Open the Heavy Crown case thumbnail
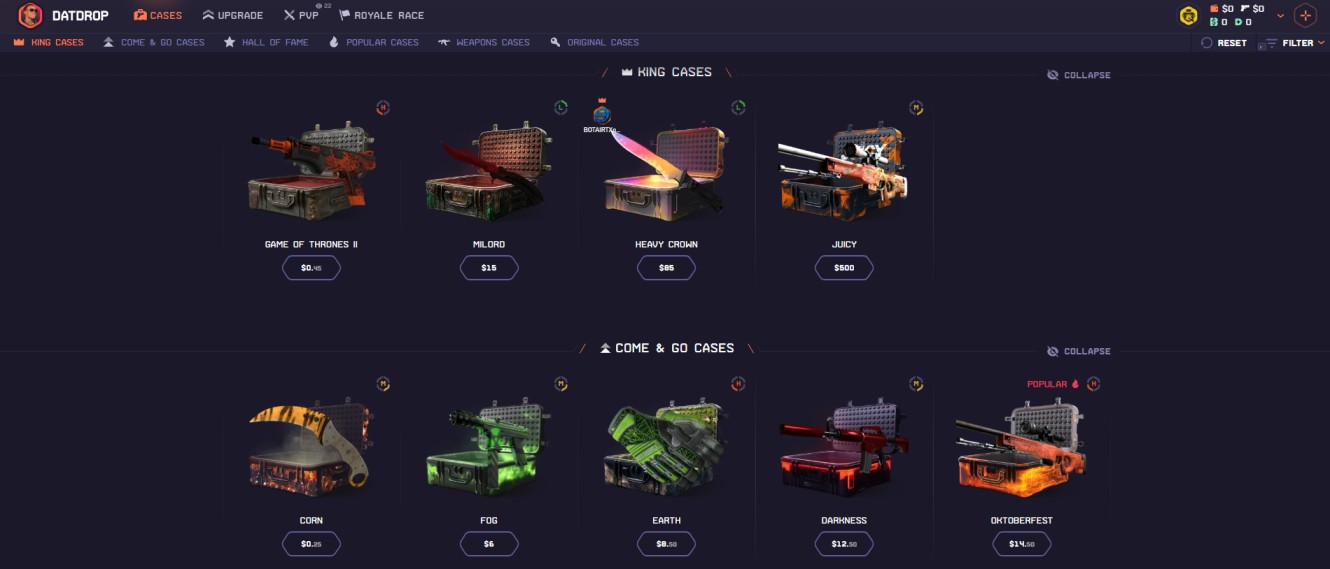This screenshot has width=1330, height=569. [665, 170]
